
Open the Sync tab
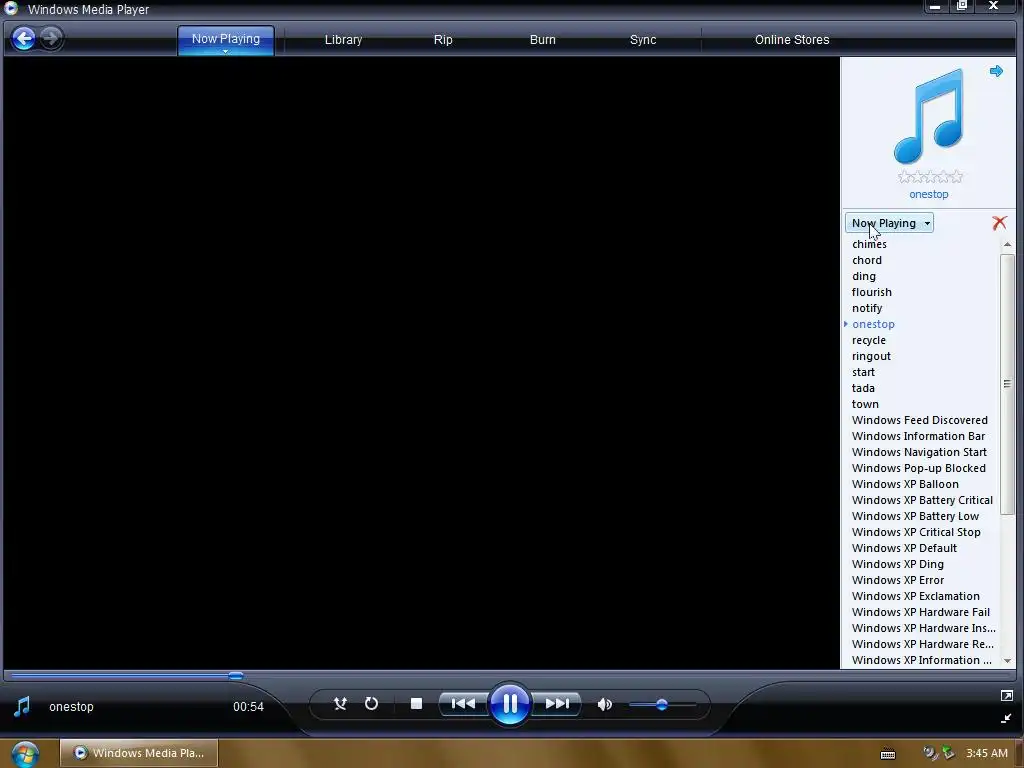[643, 39]
